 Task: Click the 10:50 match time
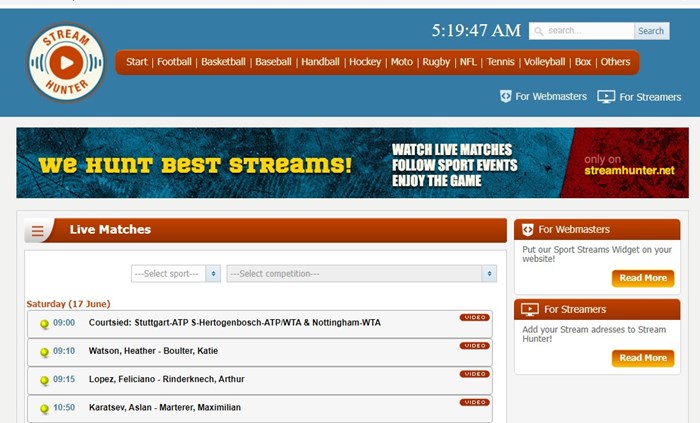pos(64,407)
